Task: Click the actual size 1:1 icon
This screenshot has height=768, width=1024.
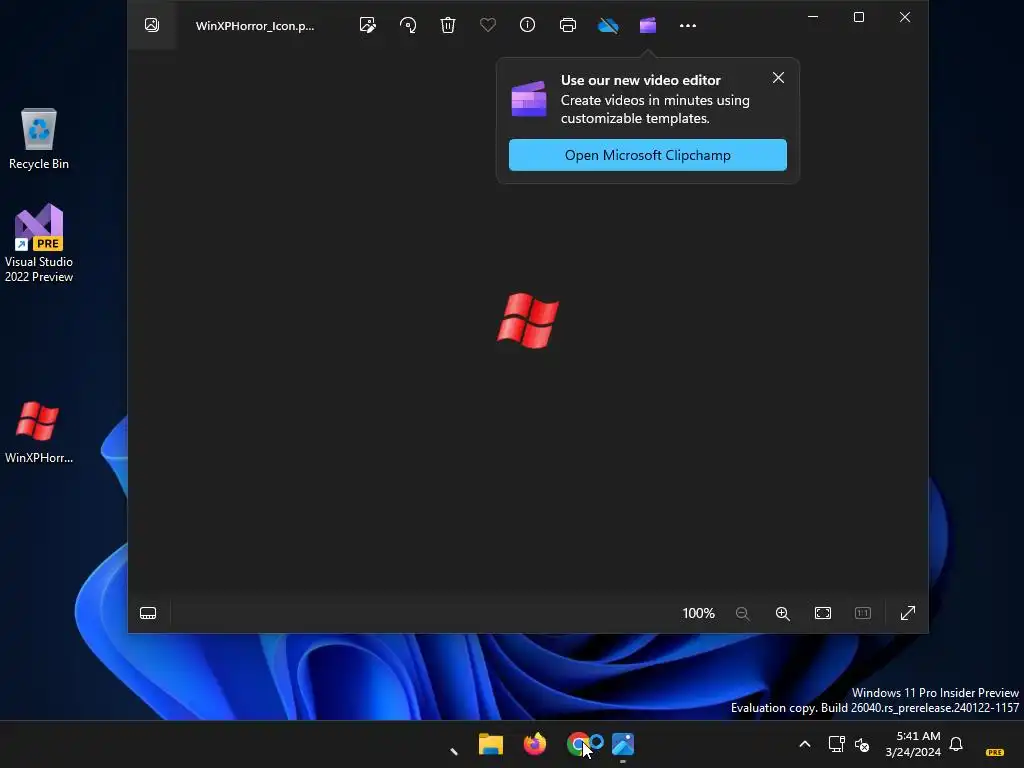Action: [863, 613]
